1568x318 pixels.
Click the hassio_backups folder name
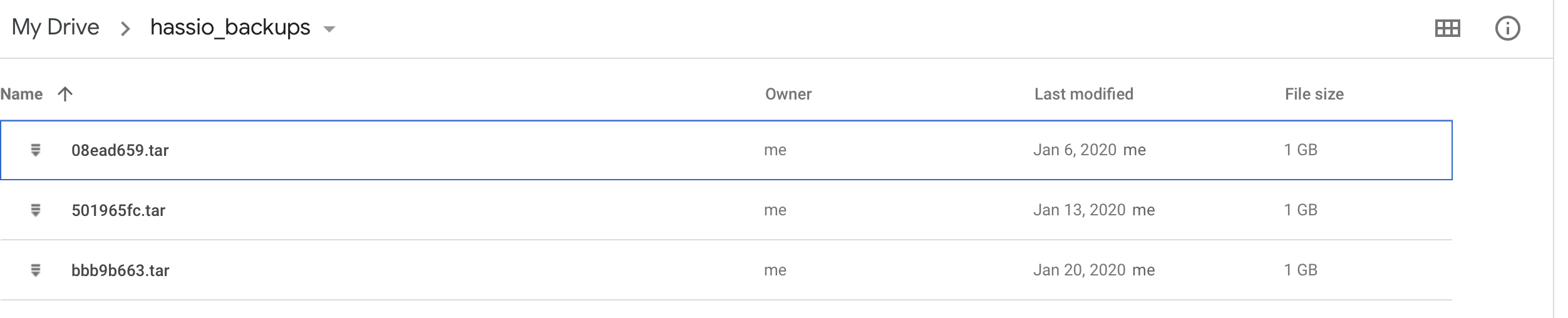(230, 28)
